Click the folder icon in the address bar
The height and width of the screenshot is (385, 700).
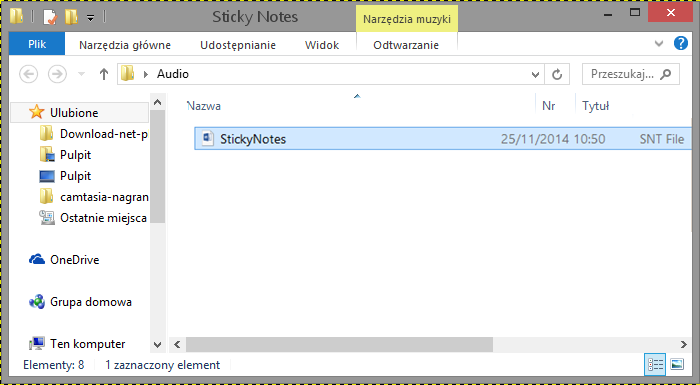(128, 73)
